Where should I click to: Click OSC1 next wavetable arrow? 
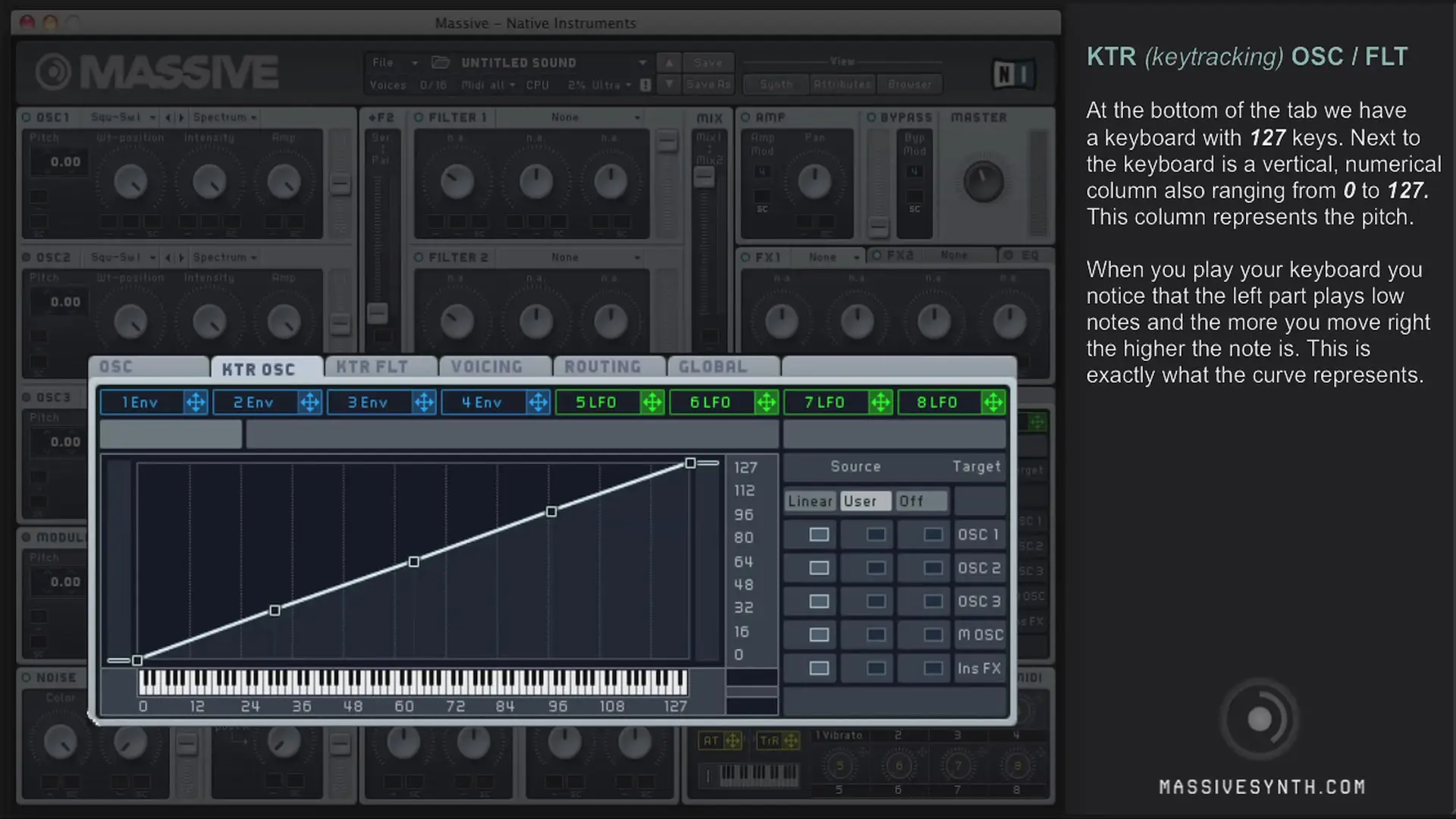pyautogui.click(x=180, y=118)
